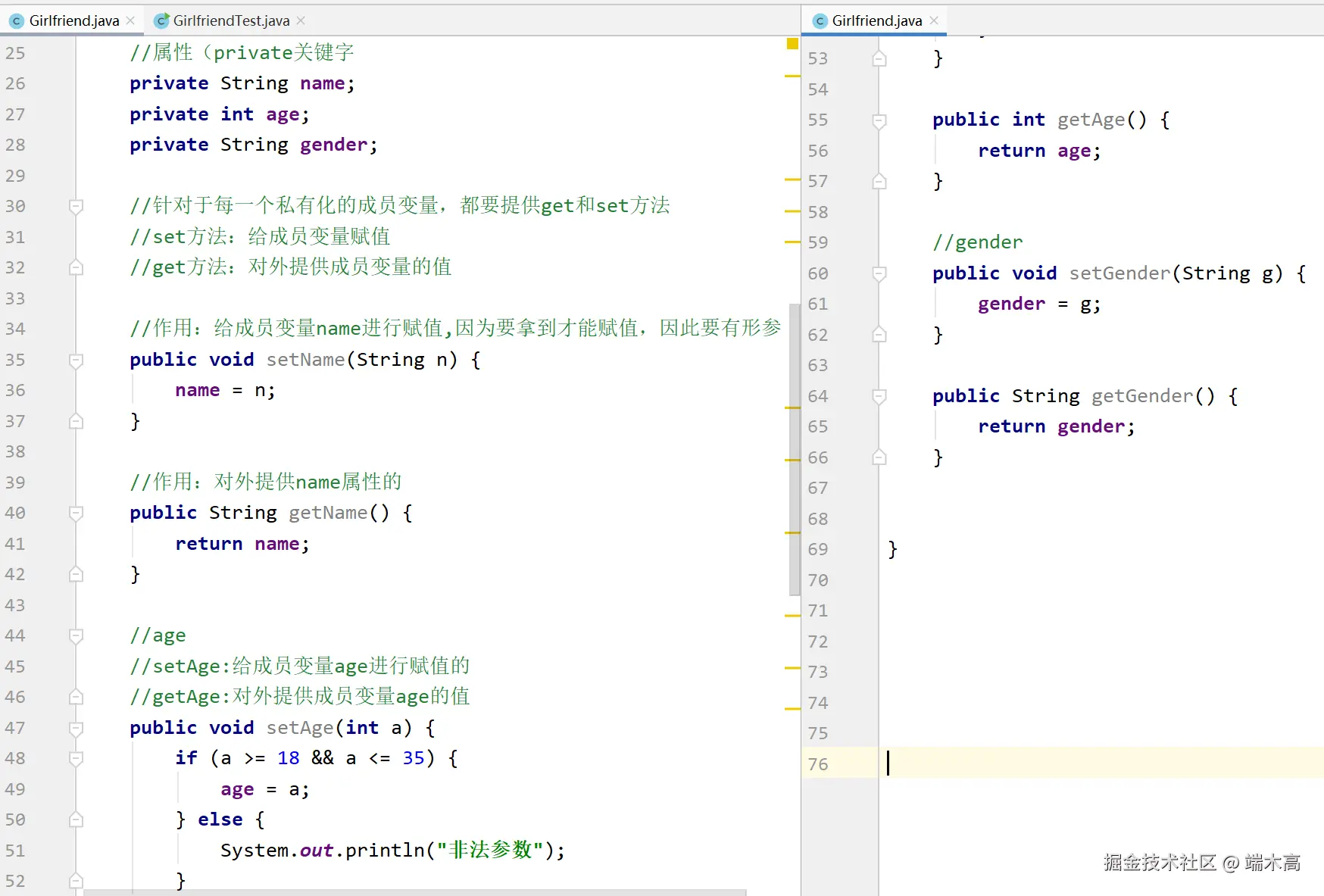The image size is (1324, 896).
Task: Click the getName method name
Action: 328,513
